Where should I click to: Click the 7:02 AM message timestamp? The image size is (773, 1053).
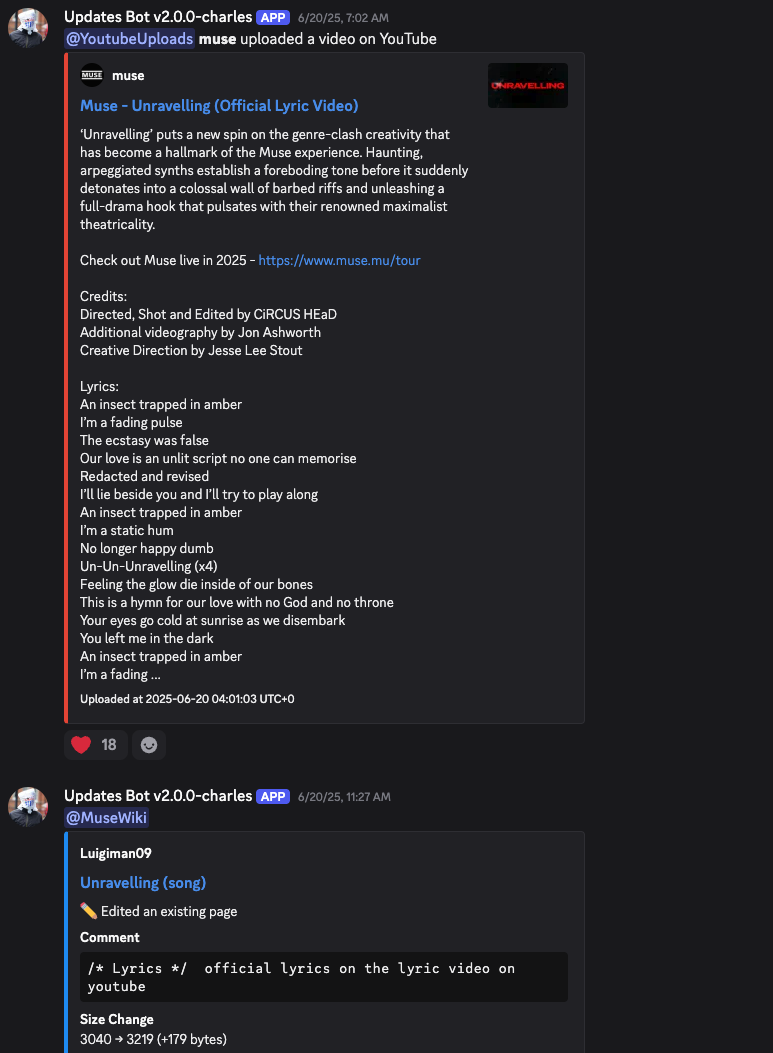coord(343,18)
